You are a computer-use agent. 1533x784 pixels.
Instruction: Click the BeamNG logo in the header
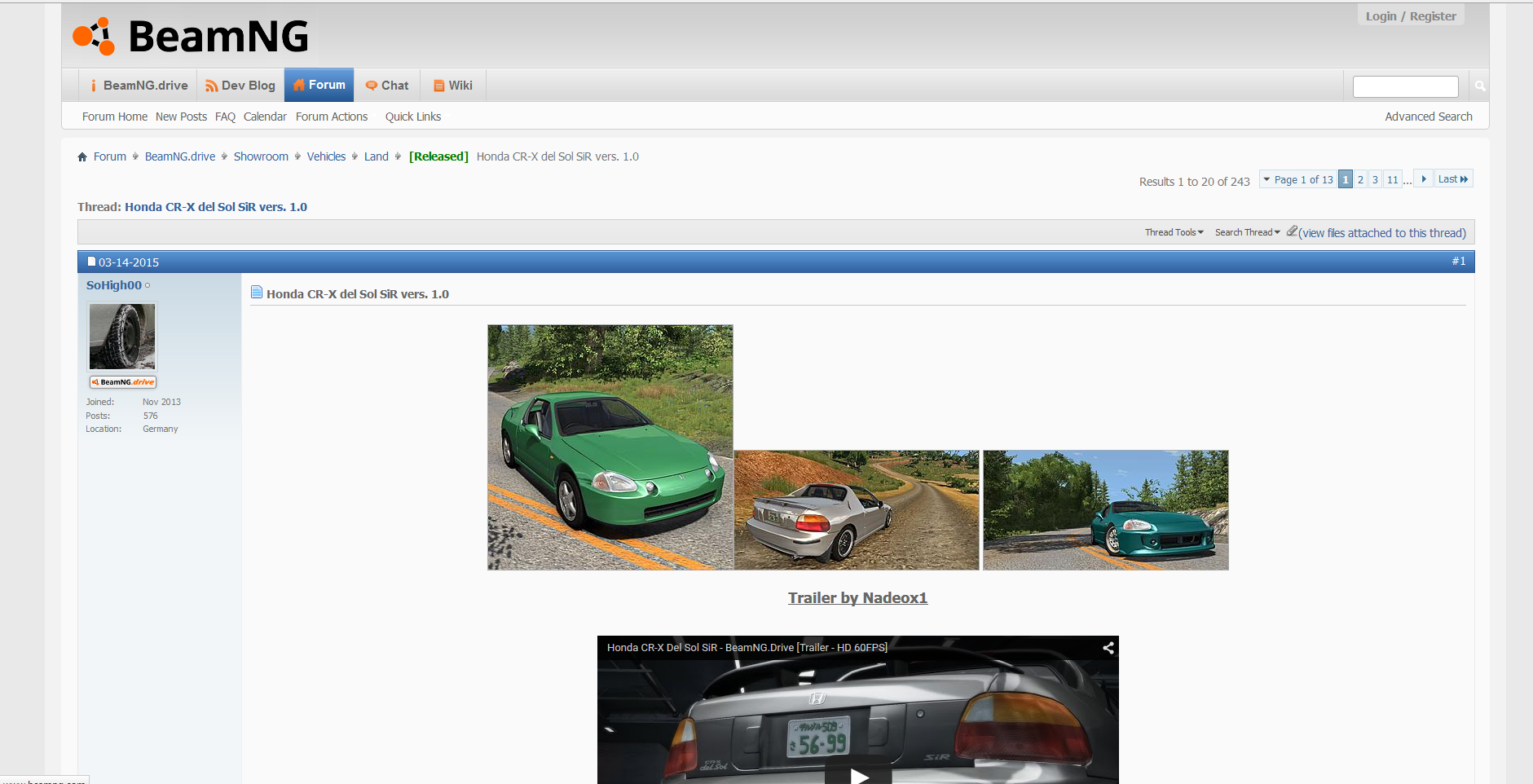point(191,37)
